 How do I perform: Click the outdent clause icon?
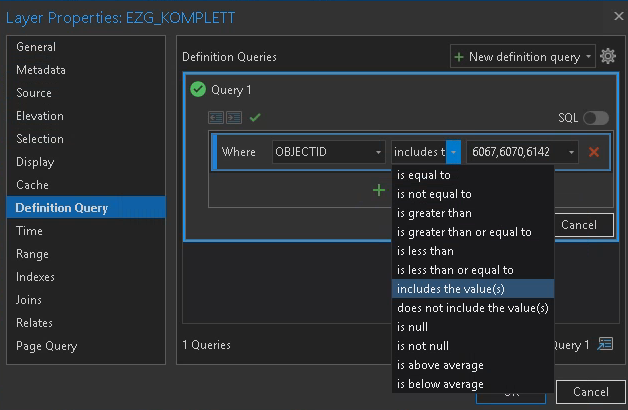[x=216, y=118]
